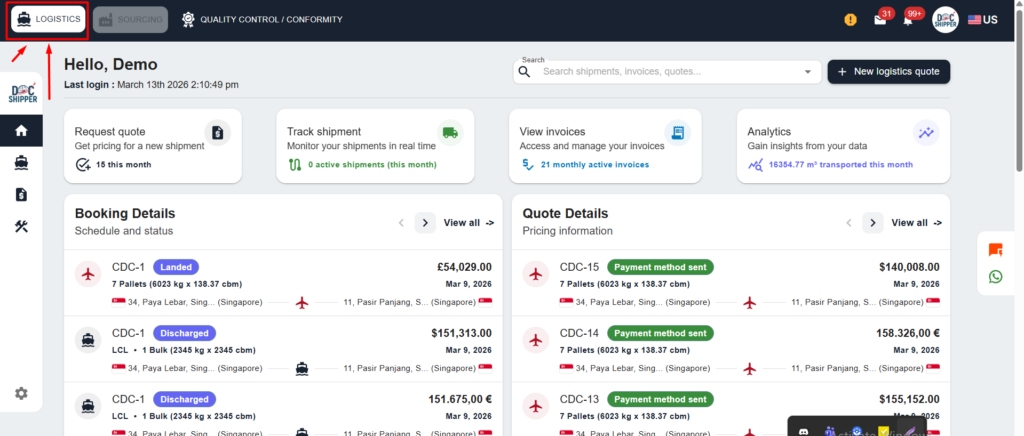Viewport: 1024px width, 436px height.
Task: Click the £54,029.00 booking amount
Action: click(464, 267)
